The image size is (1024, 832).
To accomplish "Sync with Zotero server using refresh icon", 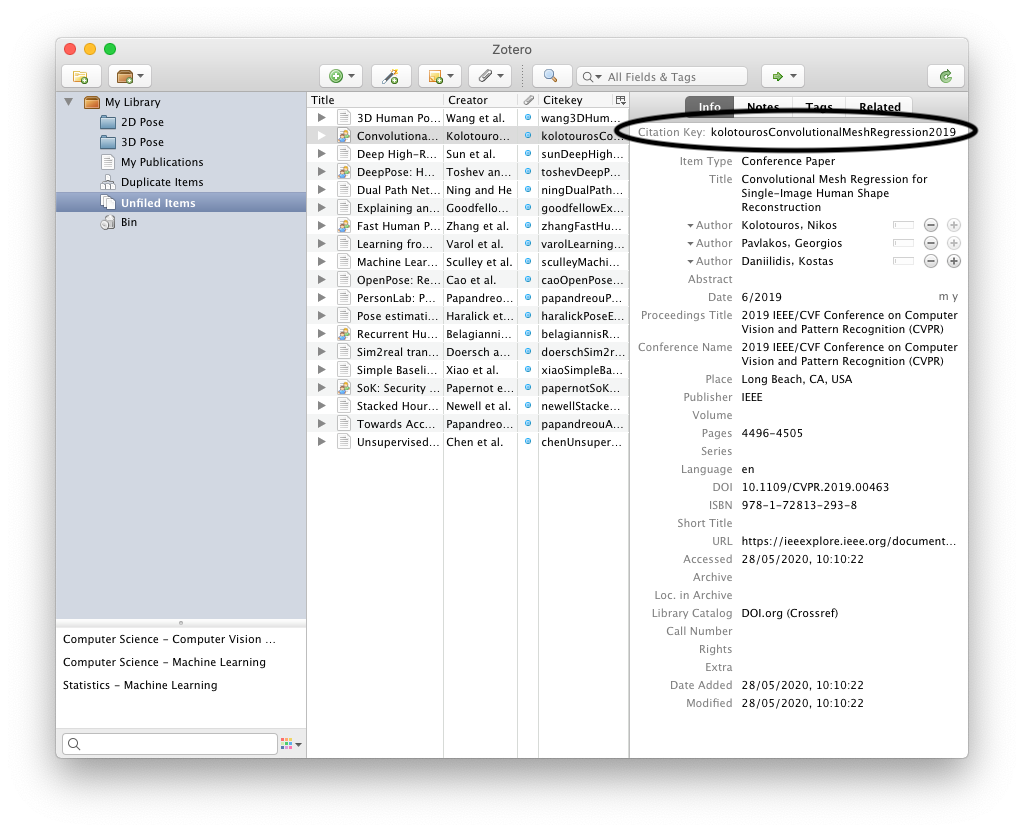I will (945, 76).
